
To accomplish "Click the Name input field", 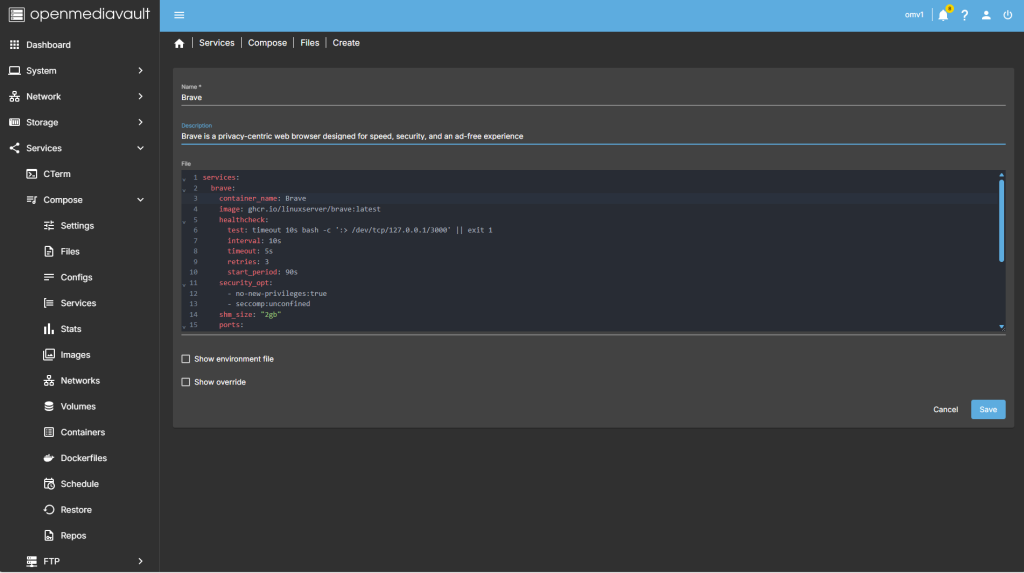I will pyautogui.click(x=593, y=97).
